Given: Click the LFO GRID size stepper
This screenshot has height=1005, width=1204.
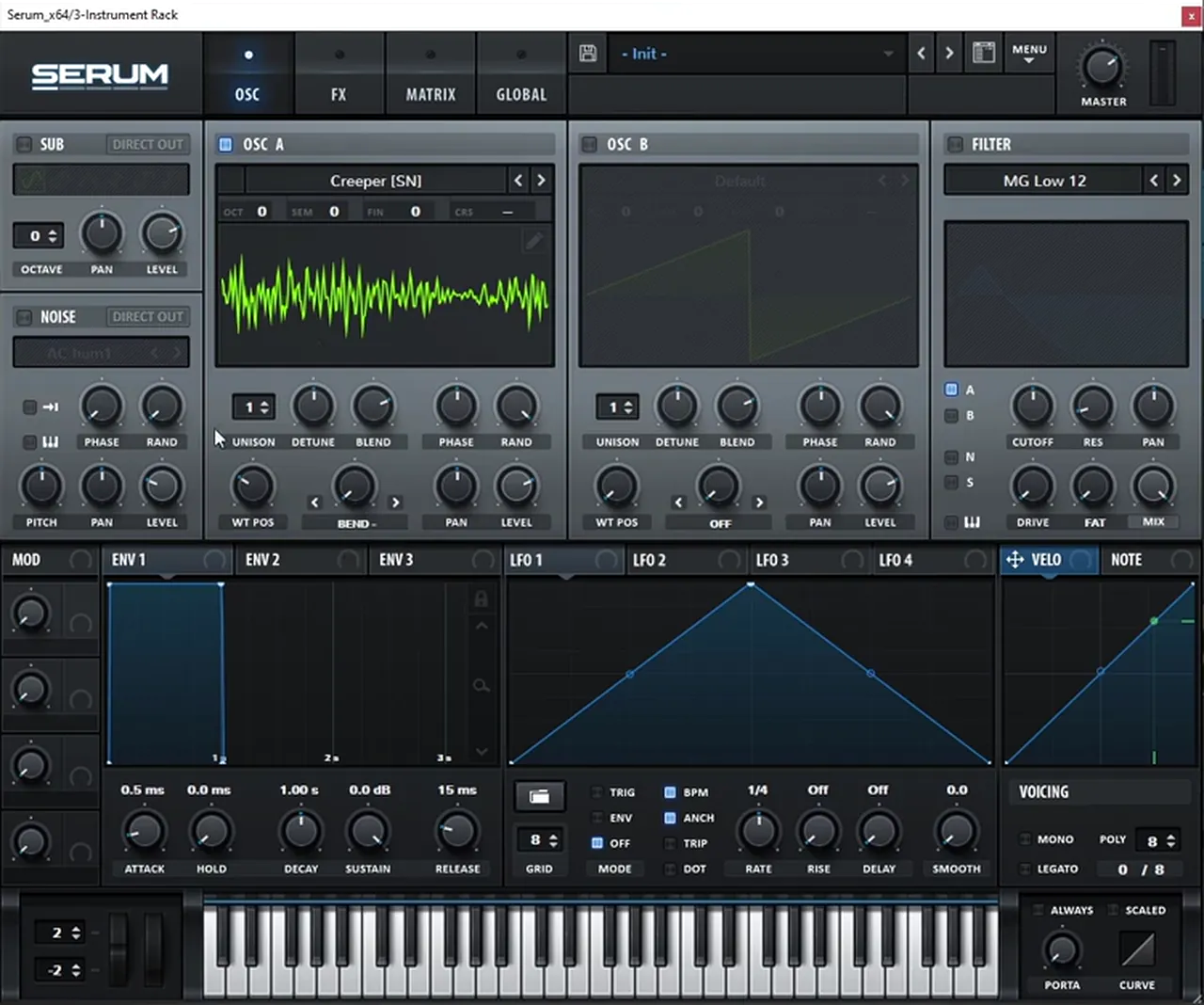Looking at the screenshot, I should click(539, 840).
